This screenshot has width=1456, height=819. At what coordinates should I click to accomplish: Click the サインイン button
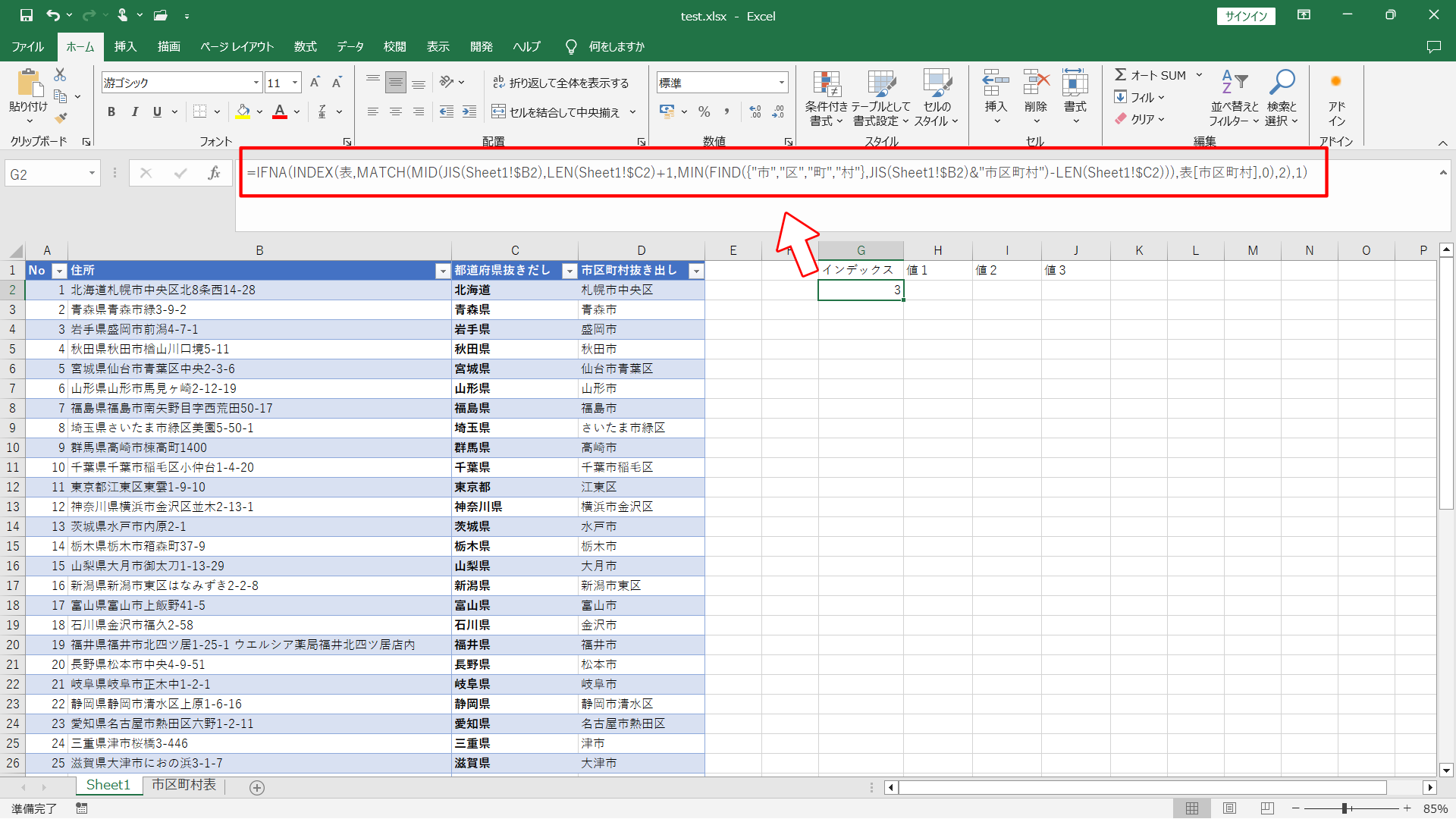pos(1246,16)
